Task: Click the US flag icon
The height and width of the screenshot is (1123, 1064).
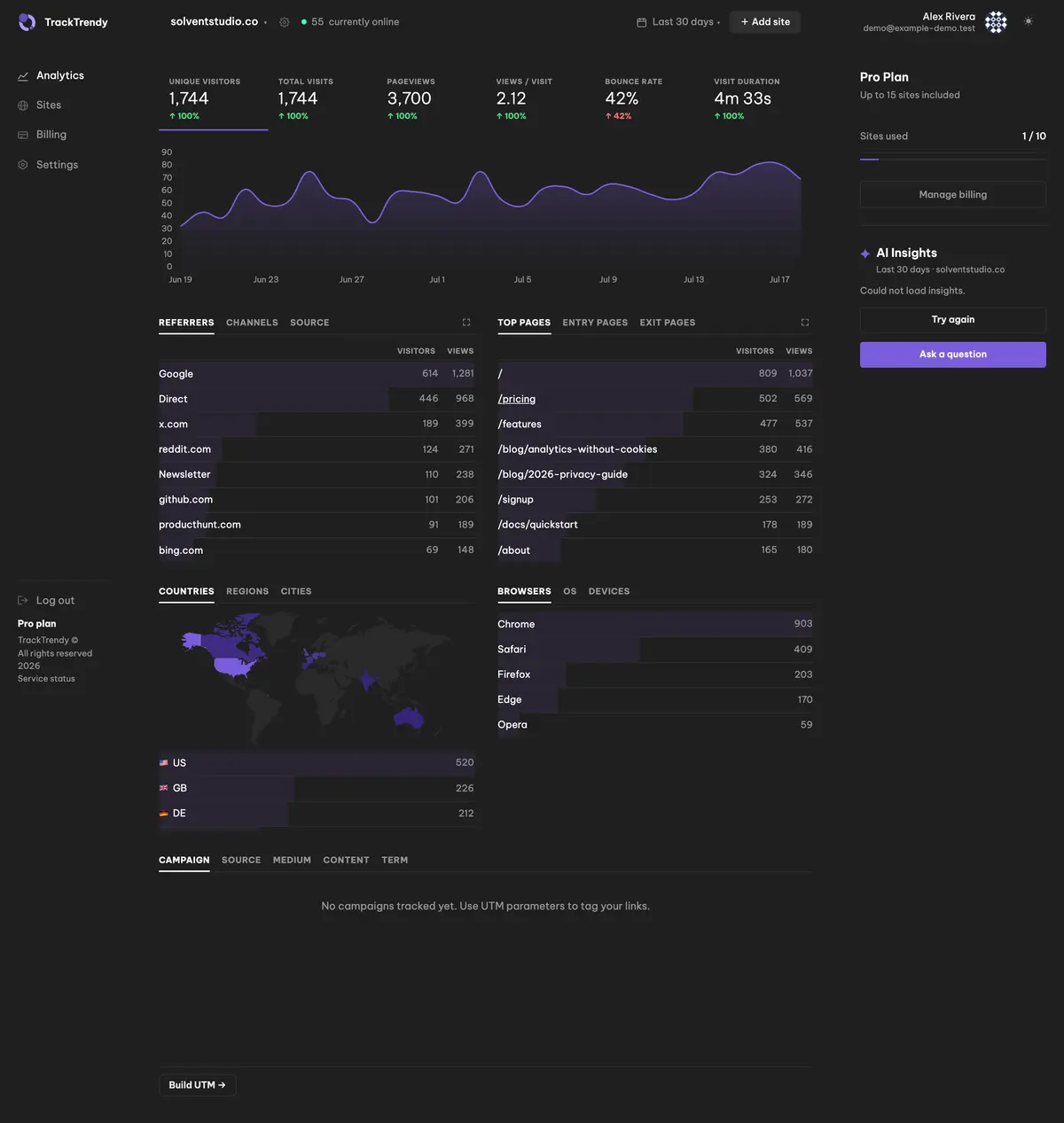Action: [x=164, y=762]
